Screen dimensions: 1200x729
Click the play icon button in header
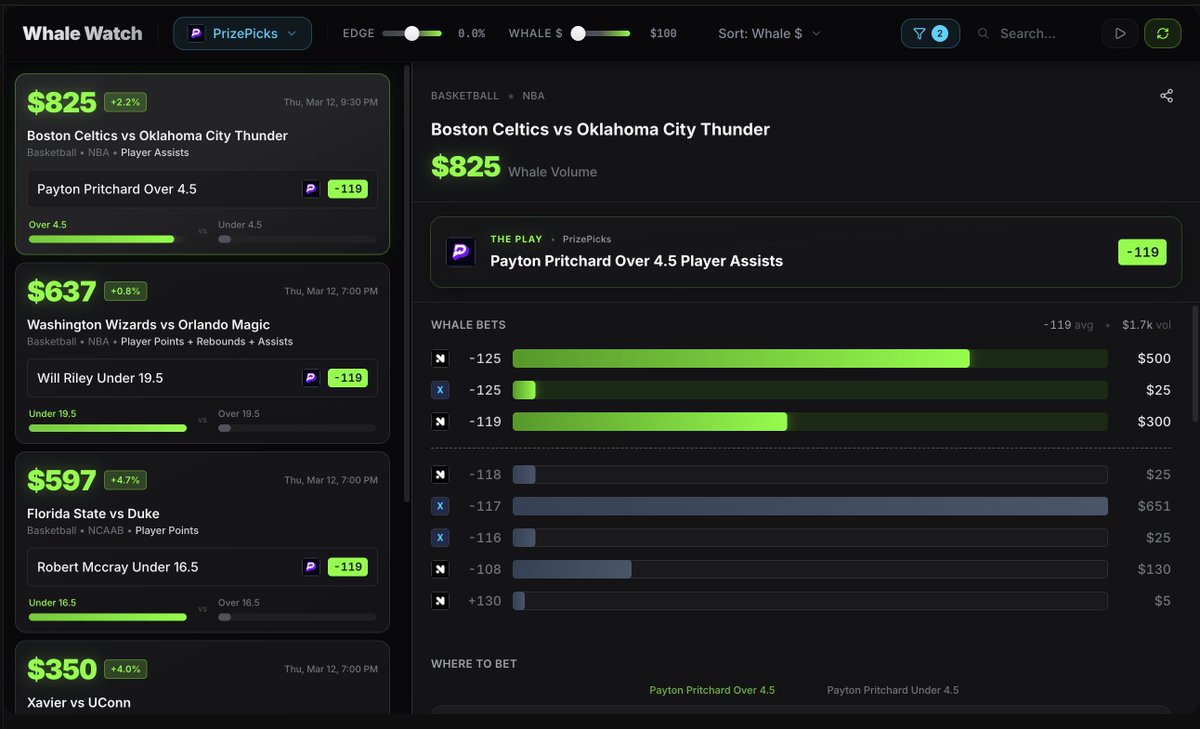pos(1120,33)
